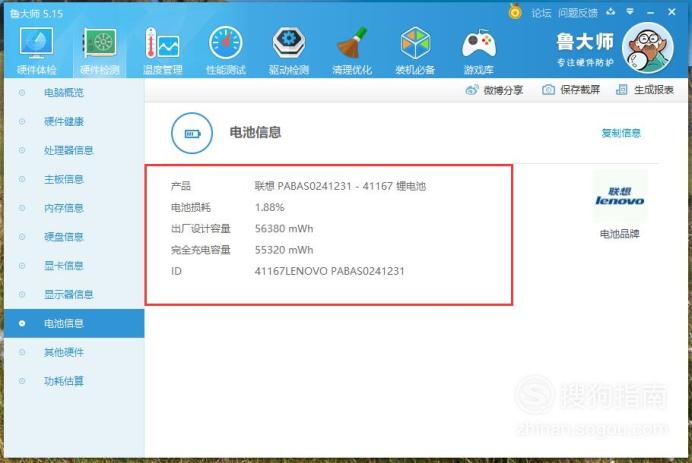The height and width of the screenshot is (463, 692).
Task: Select 硬件检测 hardware detection icon
Action: (x=100, y=50)
